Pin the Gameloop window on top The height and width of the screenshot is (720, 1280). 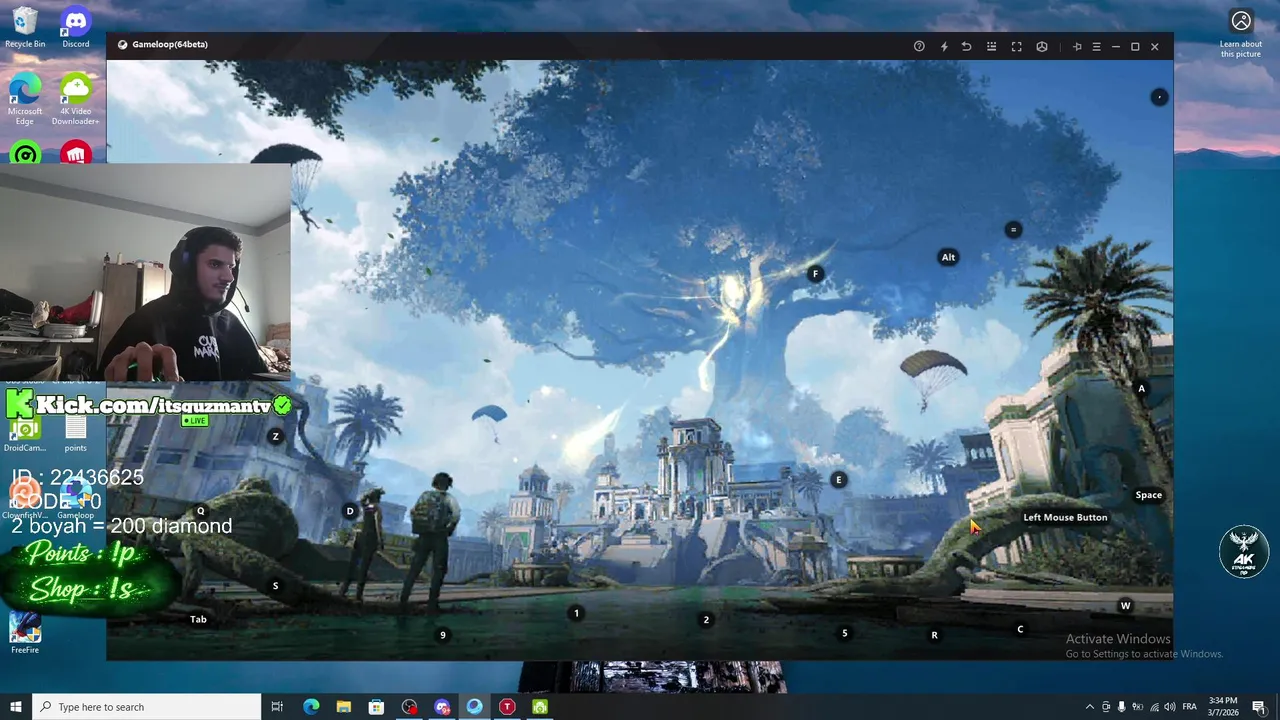(x=1077, y=46)
